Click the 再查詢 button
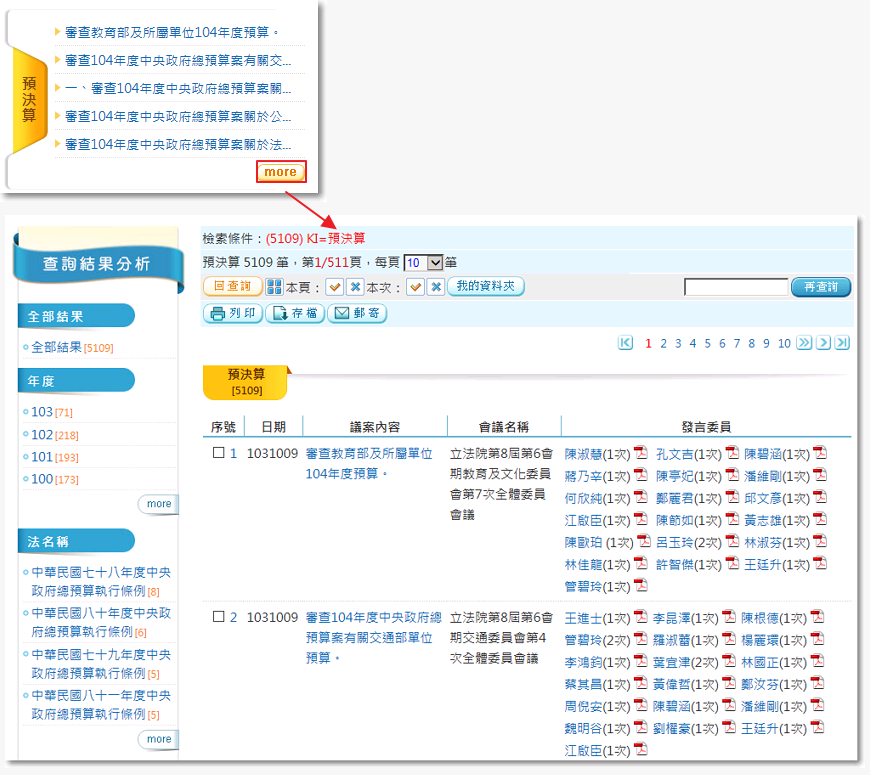The height and width of the screenshot is (775, 870). (820, 288)
